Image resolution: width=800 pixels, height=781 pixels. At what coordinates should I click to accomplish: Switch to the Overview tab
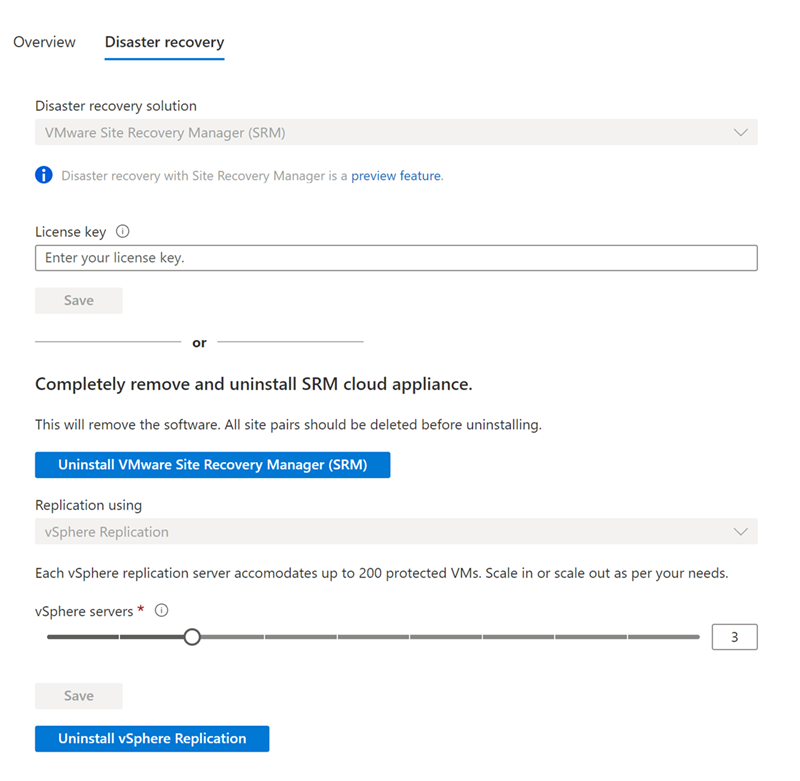point(44,42)
